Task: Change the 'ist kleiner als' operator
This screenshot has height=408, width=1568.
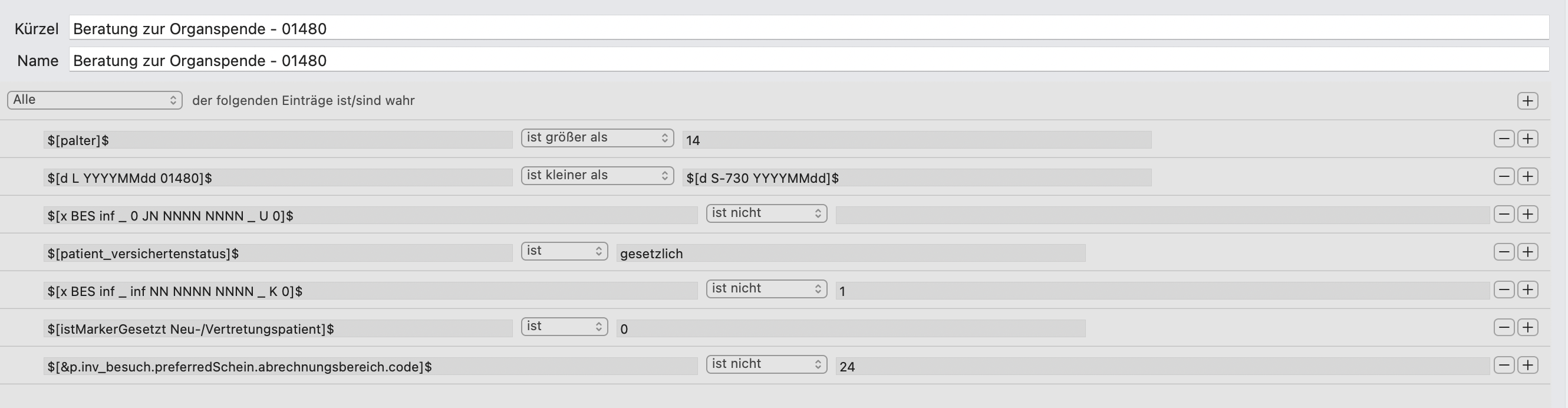Action: 597,175
